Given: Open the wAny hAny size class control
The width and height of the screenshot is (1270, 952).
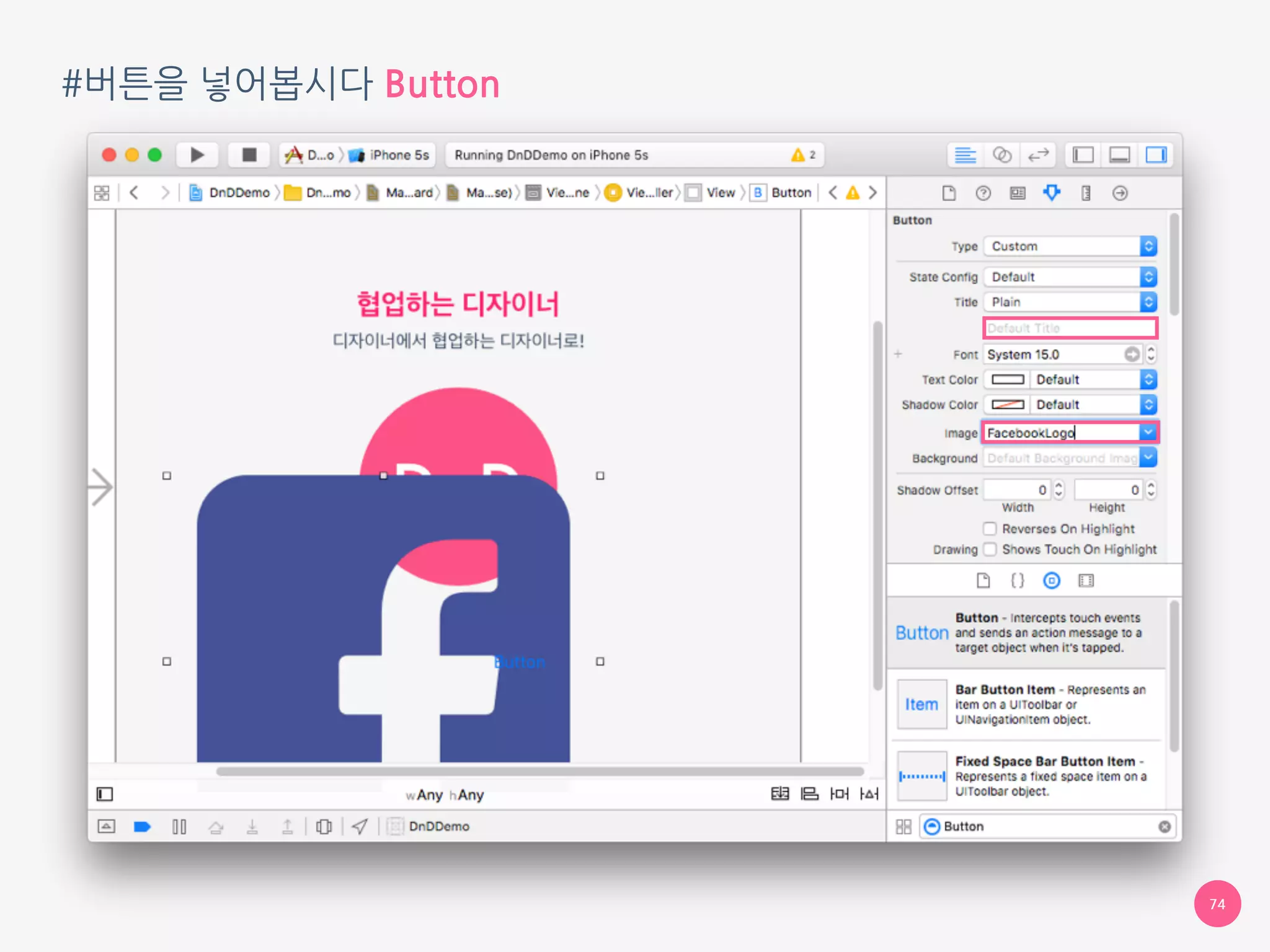Looking at the screenshot, I should [445, 795].
